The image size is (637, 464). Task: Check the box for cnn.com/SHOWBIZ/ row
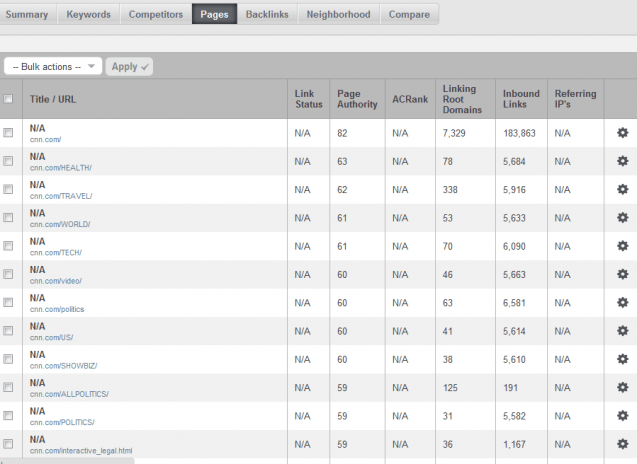click(x=8, y=359)
